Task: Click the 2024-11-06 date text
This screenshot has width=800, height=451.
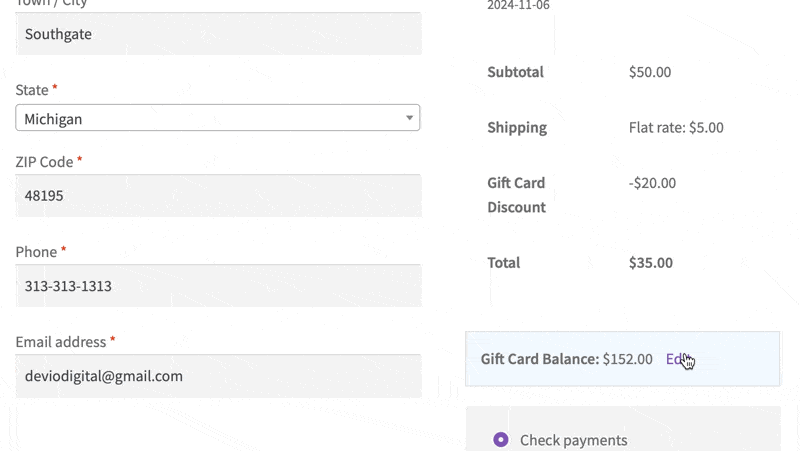Action: tap(518, 6)
